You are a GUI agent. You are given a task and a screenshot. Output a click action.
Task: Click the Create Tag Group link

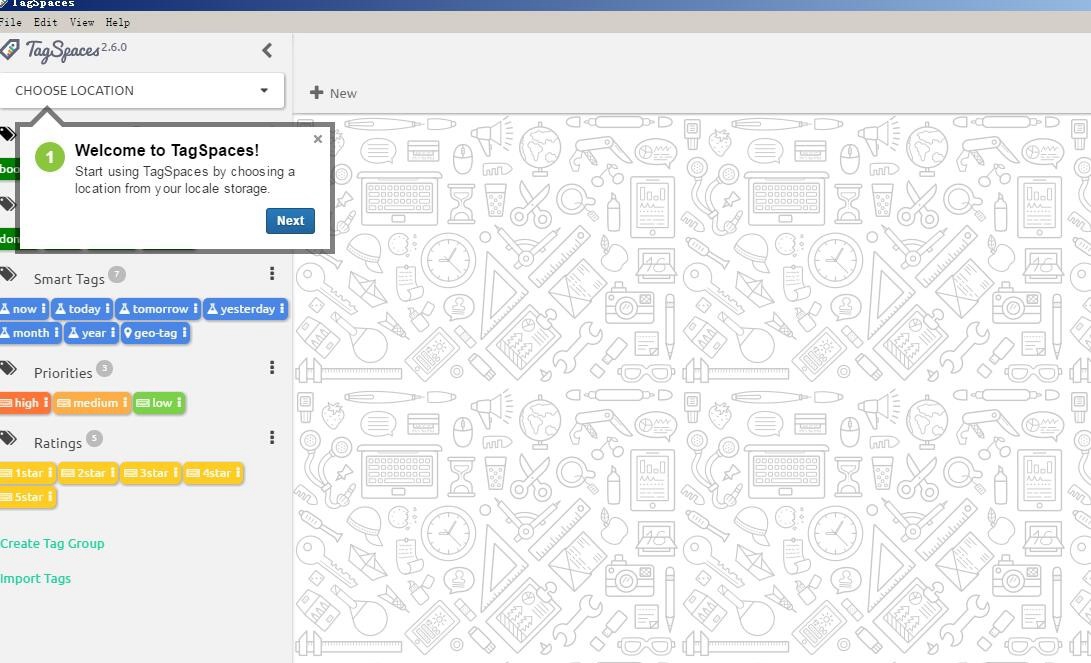point(52,543)
